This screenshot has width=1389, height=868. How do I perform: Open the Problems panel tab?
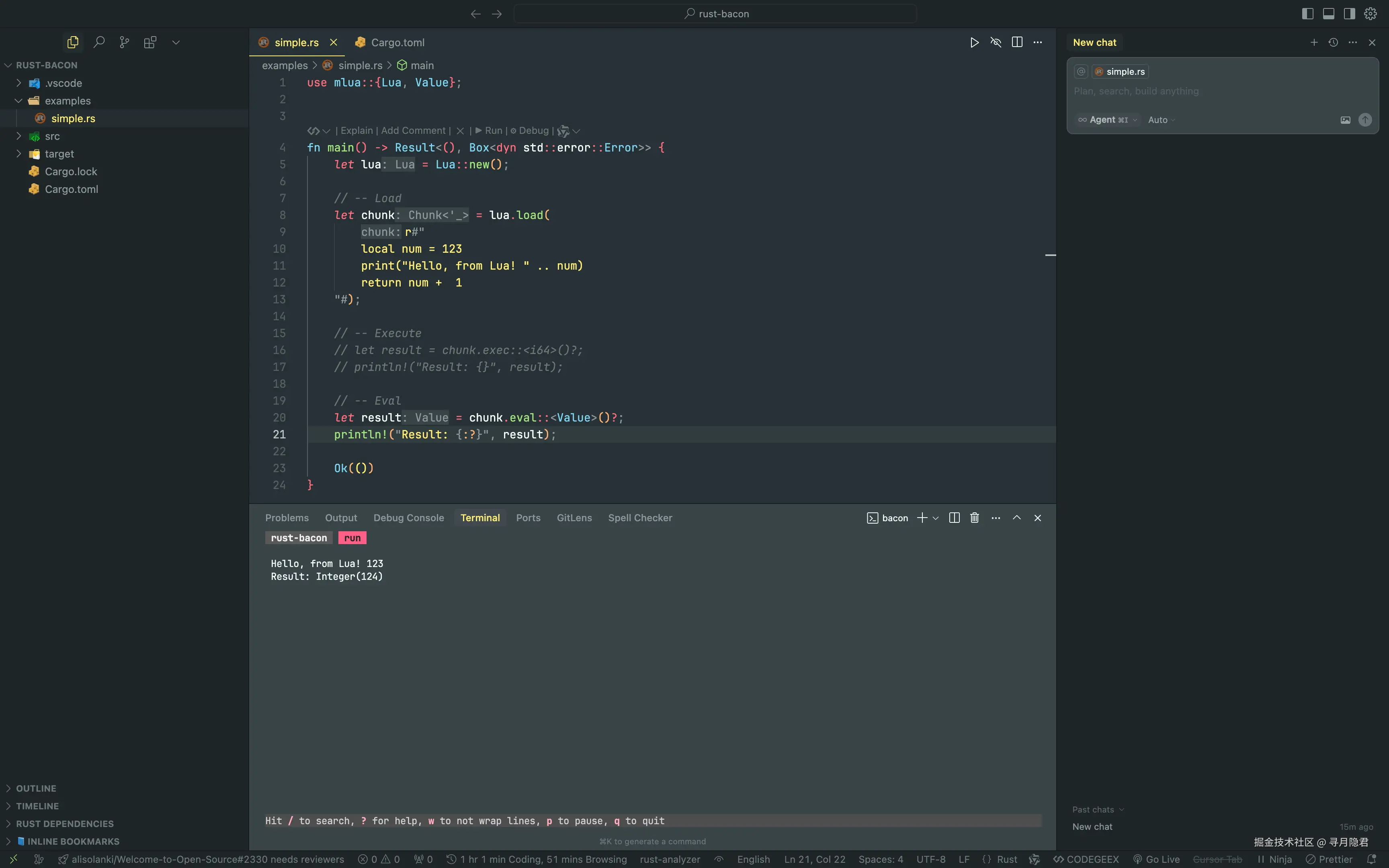click(287, 518)
